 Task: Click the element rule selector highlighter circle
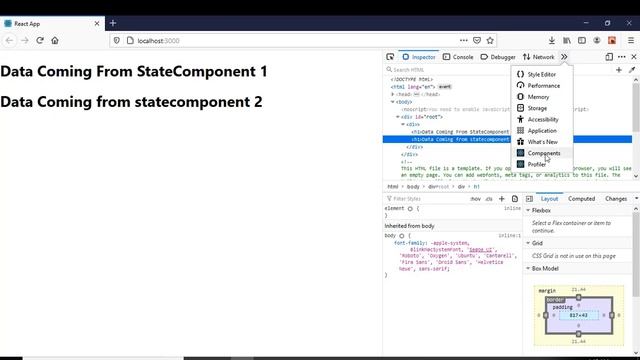point(410,209)
